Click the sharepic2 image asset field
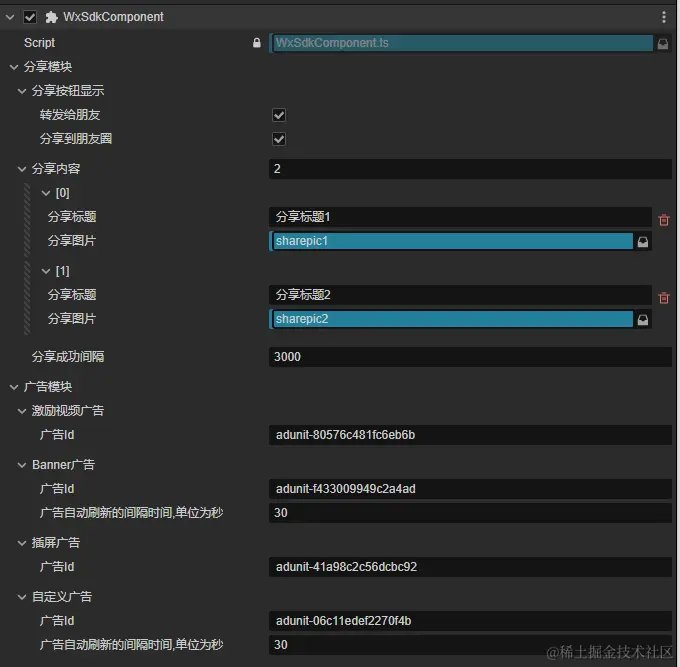 pos(451,319)
